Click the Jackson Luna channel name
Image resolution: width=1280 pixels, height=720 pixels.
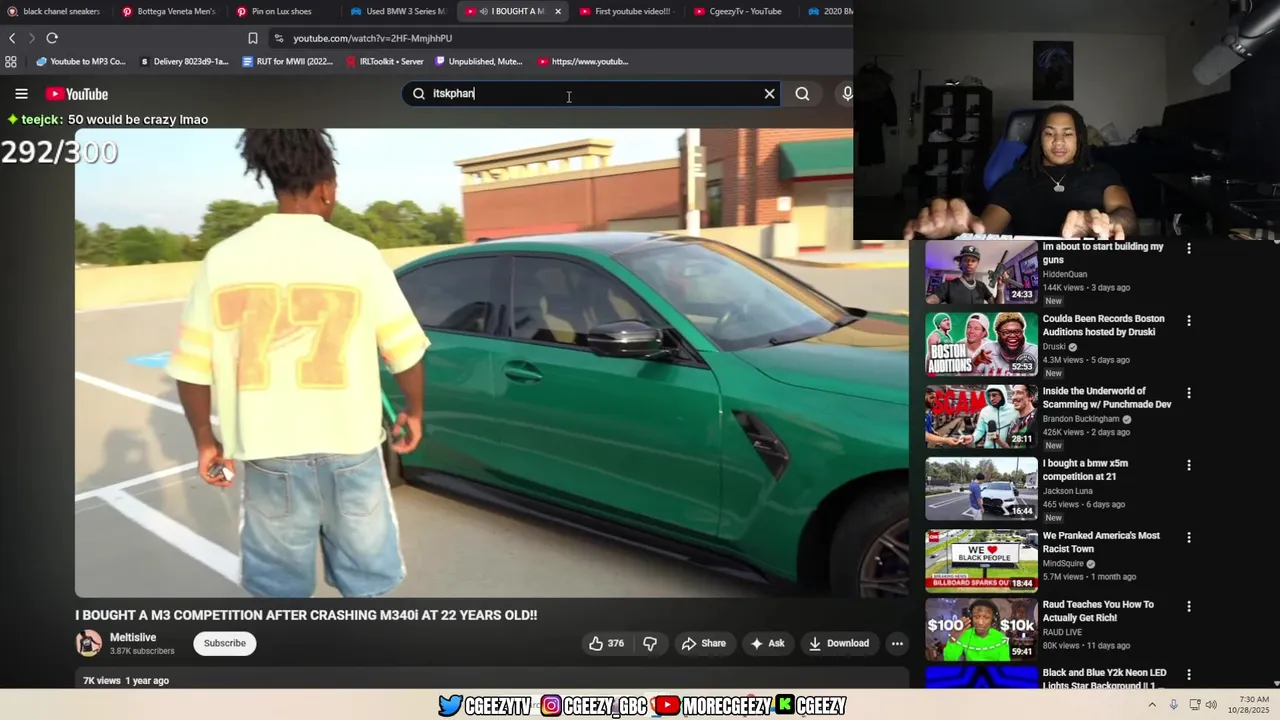point(1068,491)
